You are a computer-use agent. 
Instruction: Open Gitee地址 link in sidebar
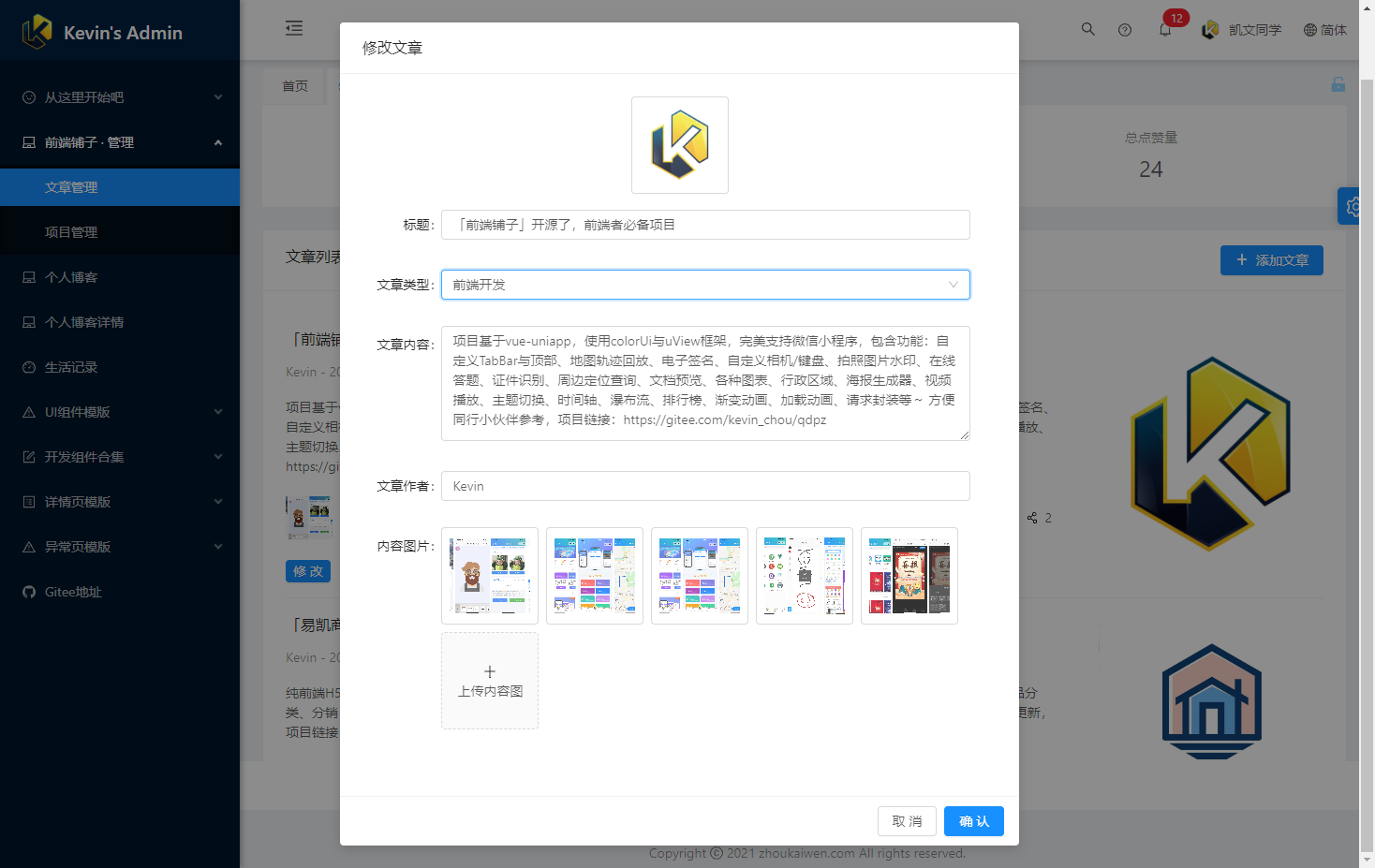point(120,592)
